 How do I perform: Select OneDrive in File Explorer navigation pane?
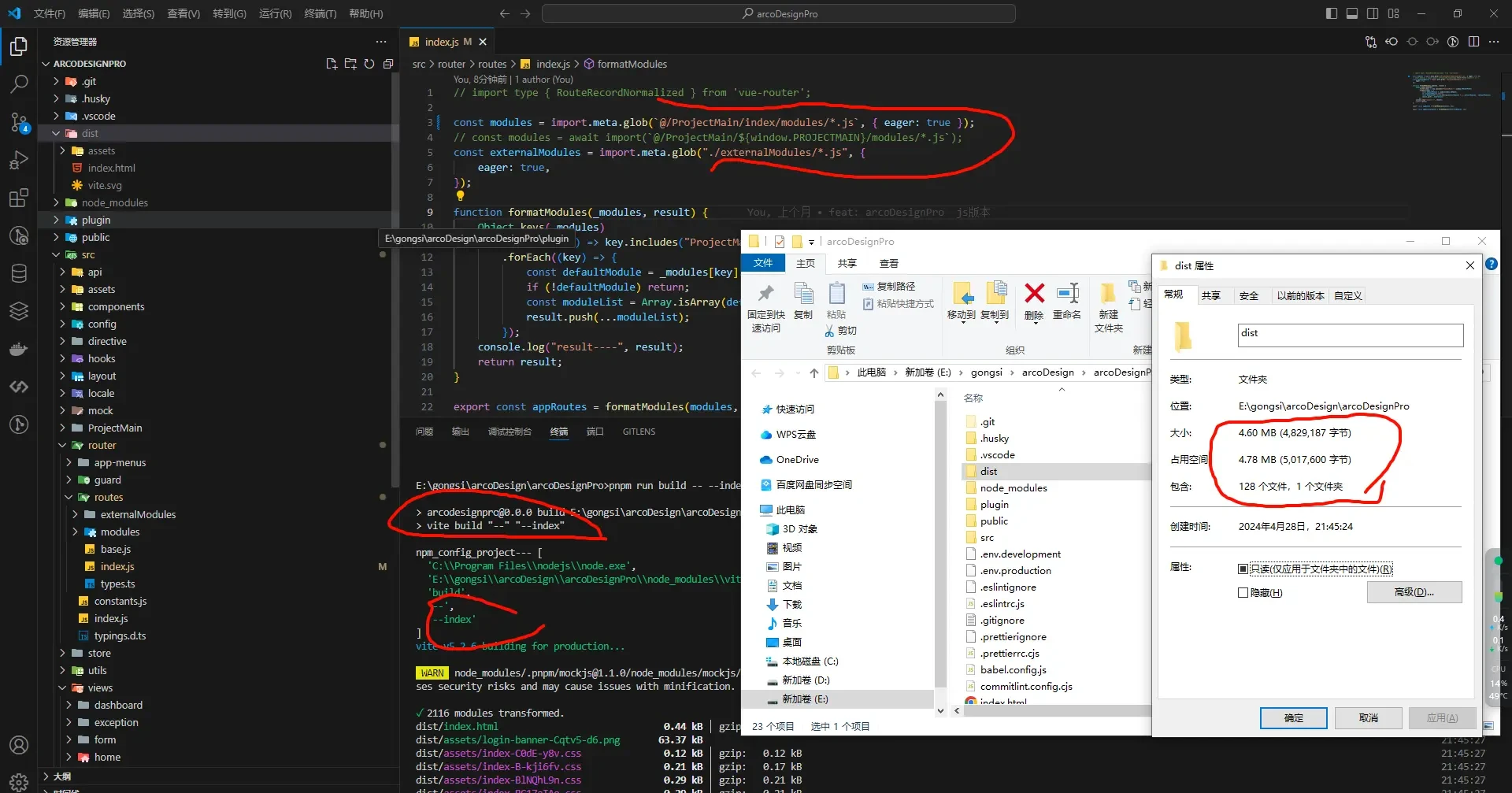click(x=797, y=459)
